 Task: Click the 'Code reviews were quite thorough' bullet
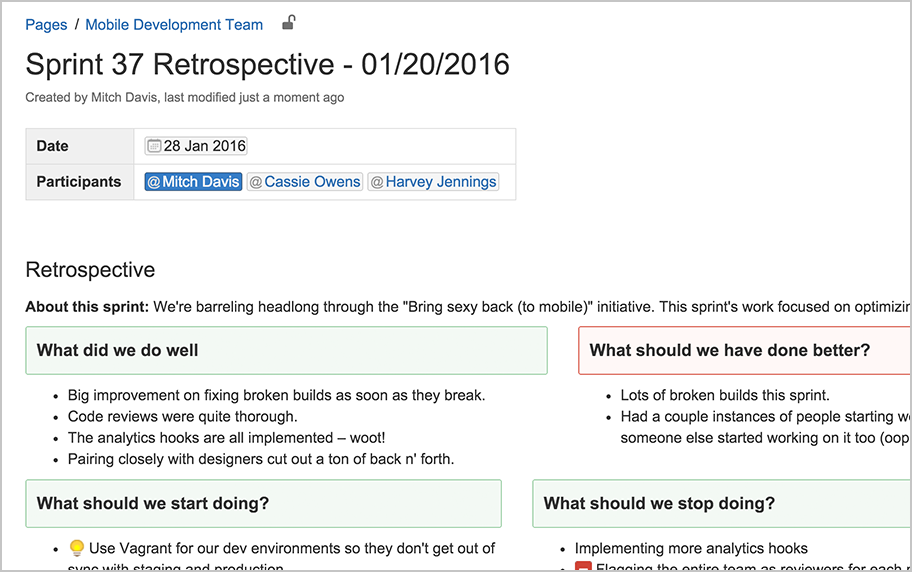pyautogui.click(x=182, y=416)
